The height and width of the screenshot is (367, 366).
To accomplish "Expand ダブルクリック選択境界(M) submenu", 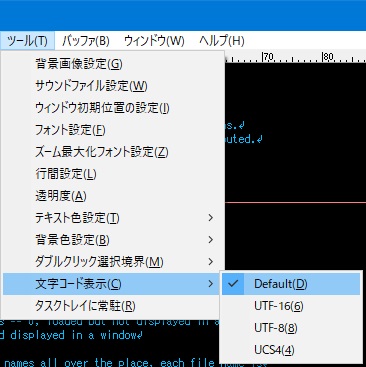I will 113,262.
